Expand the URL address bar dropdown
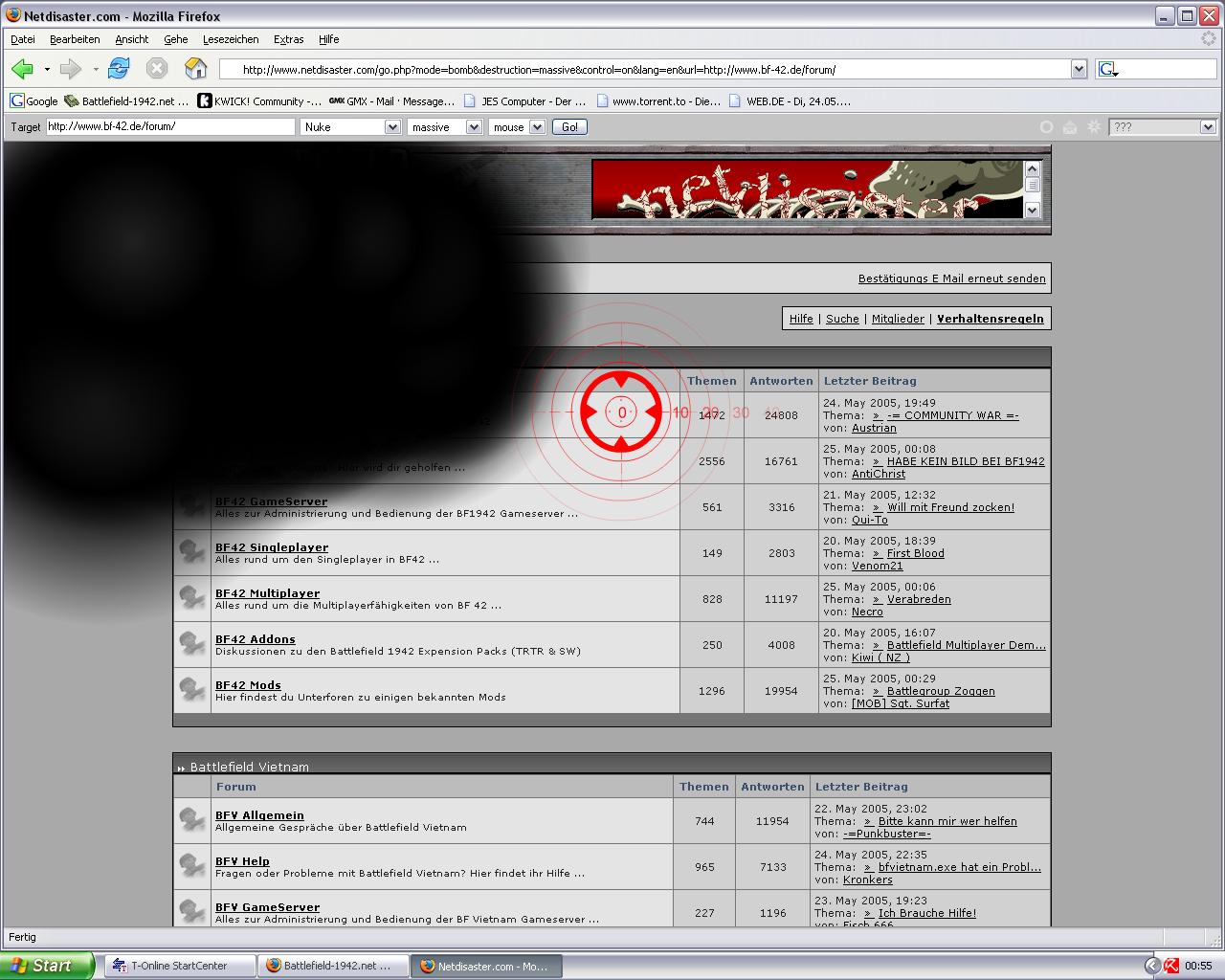The height and width of the screenshot is (980, 1225). point(1079,69)
